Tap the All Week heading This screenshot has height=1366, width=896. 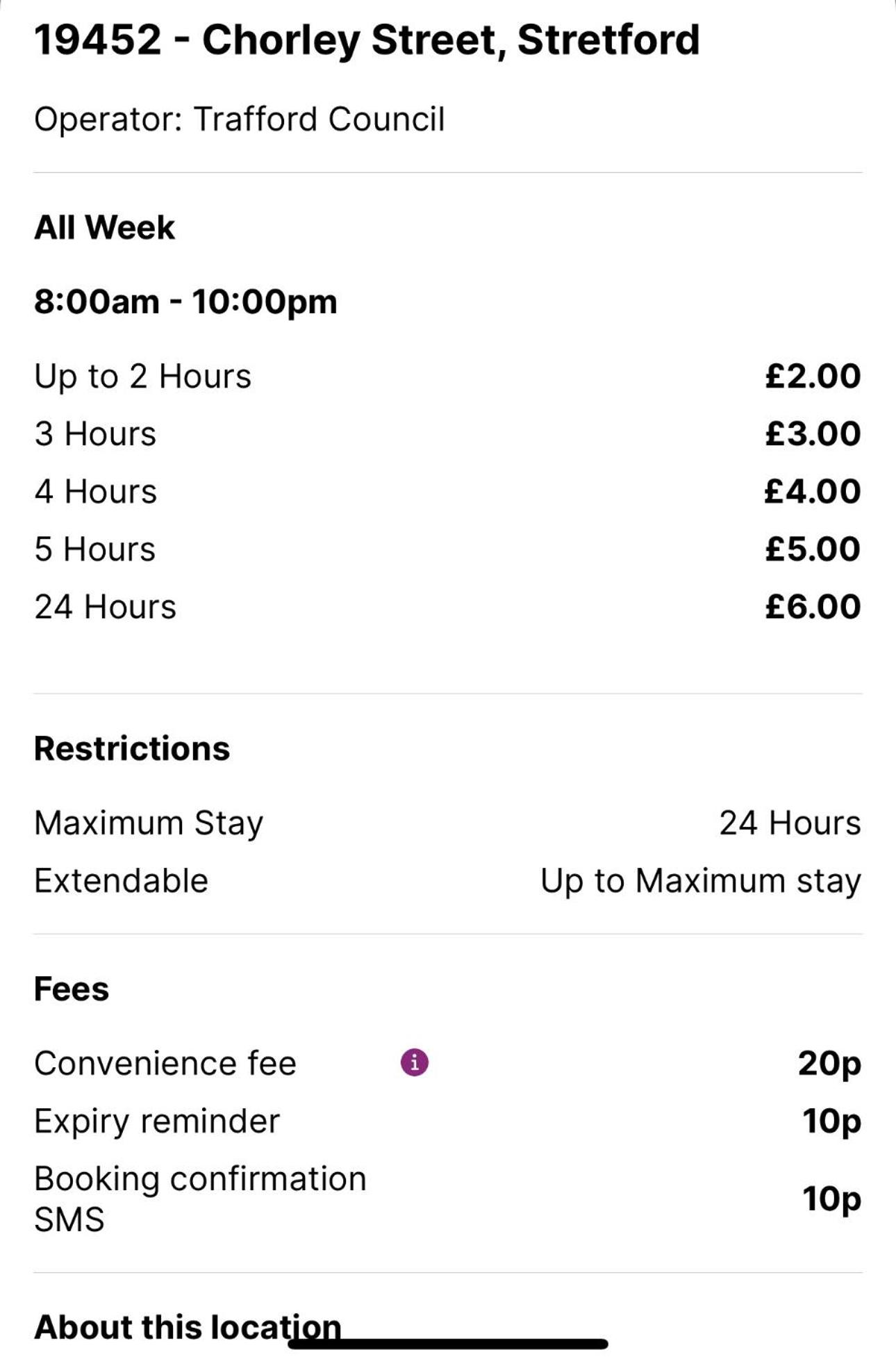tap(105, 227)
